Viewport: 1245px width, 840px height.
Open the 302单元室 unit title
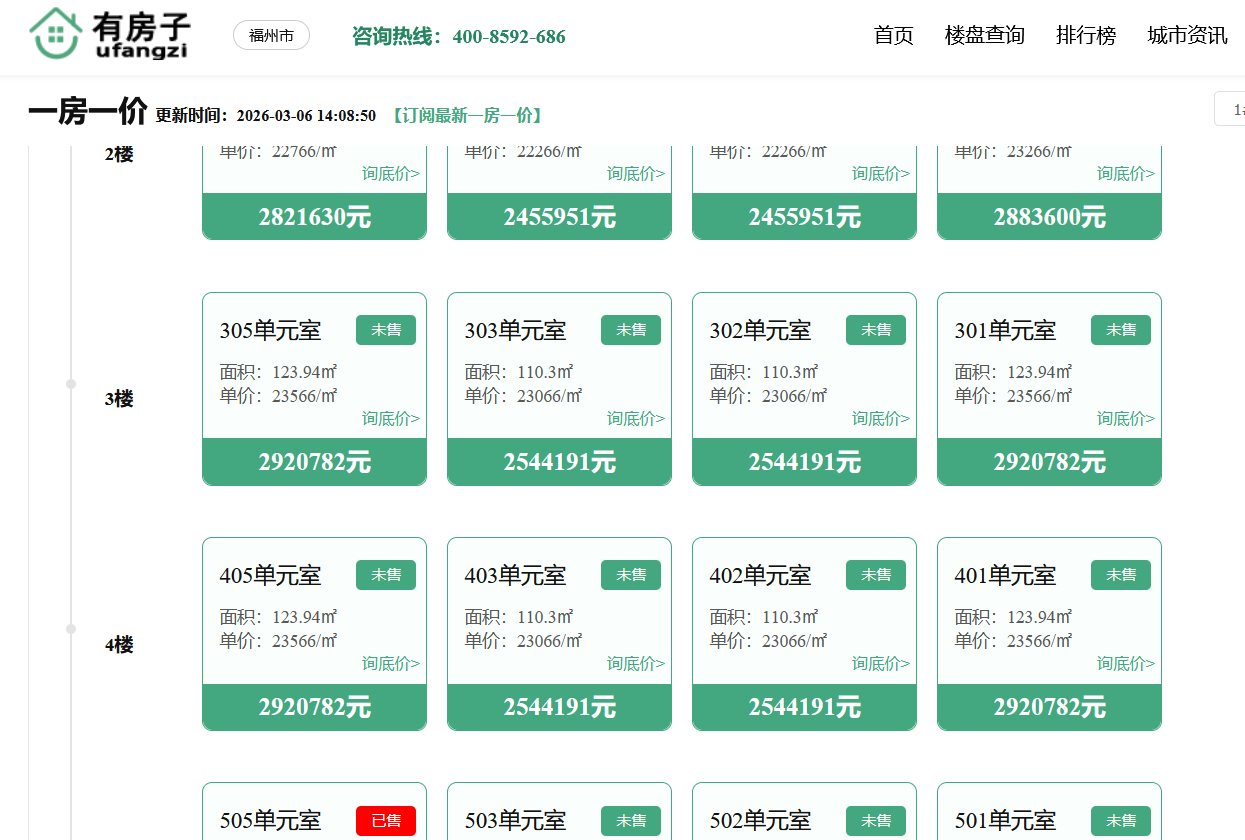point(760,330)
